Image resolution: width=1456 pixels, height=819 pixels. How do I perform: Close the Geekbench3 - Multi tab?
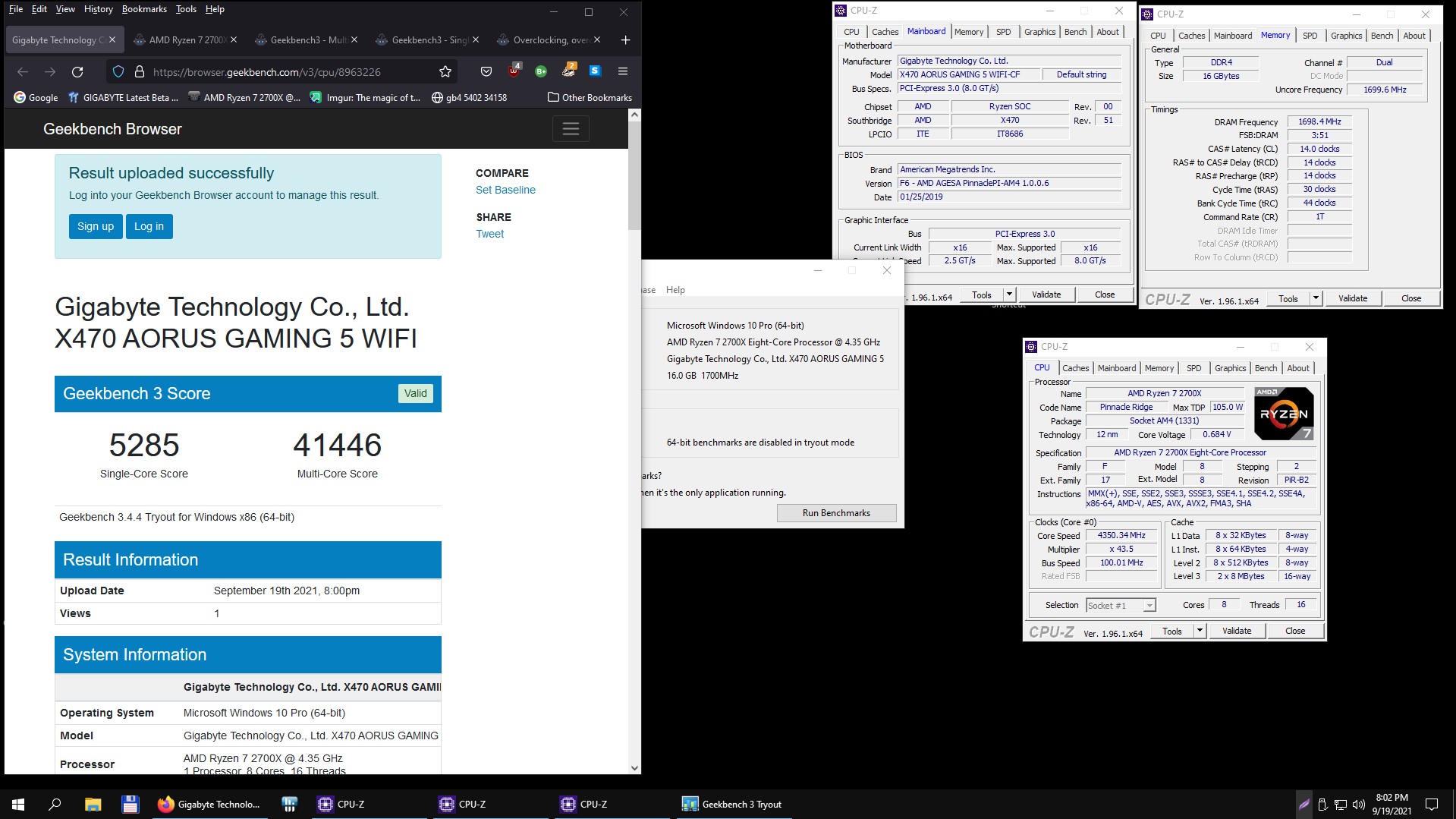(354, 39)
